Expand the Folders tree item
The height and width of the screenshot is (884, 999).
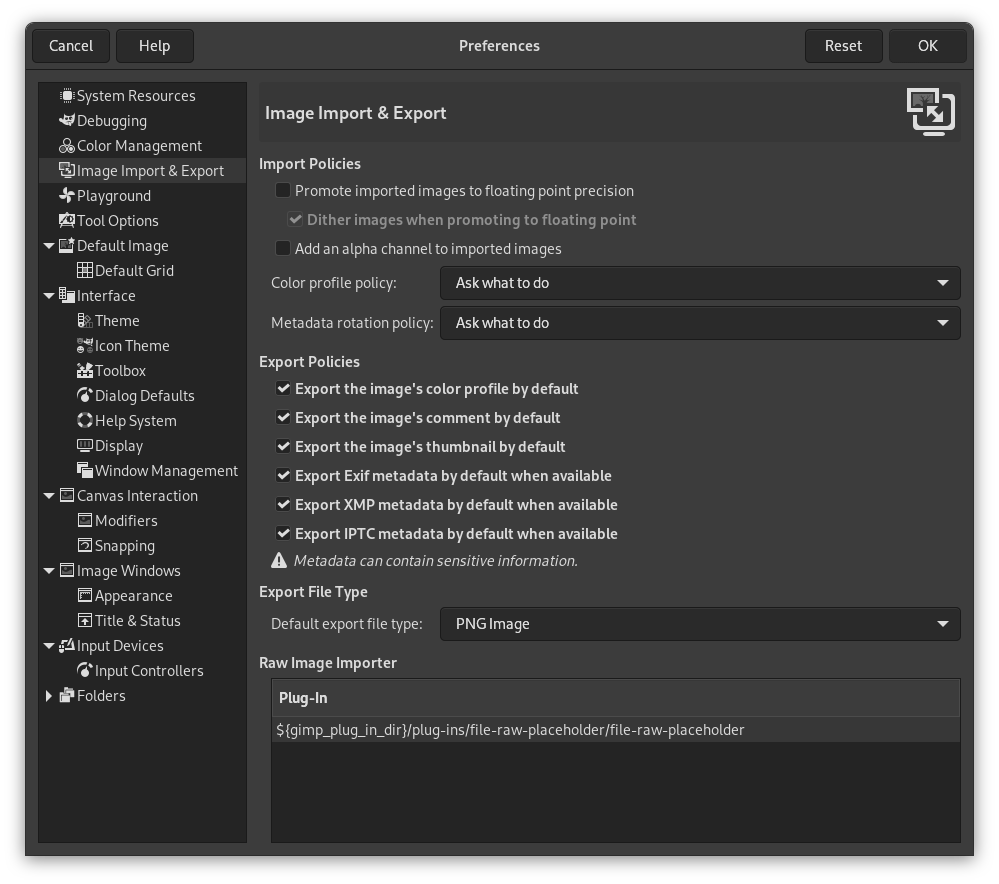(x=48, y=695)
